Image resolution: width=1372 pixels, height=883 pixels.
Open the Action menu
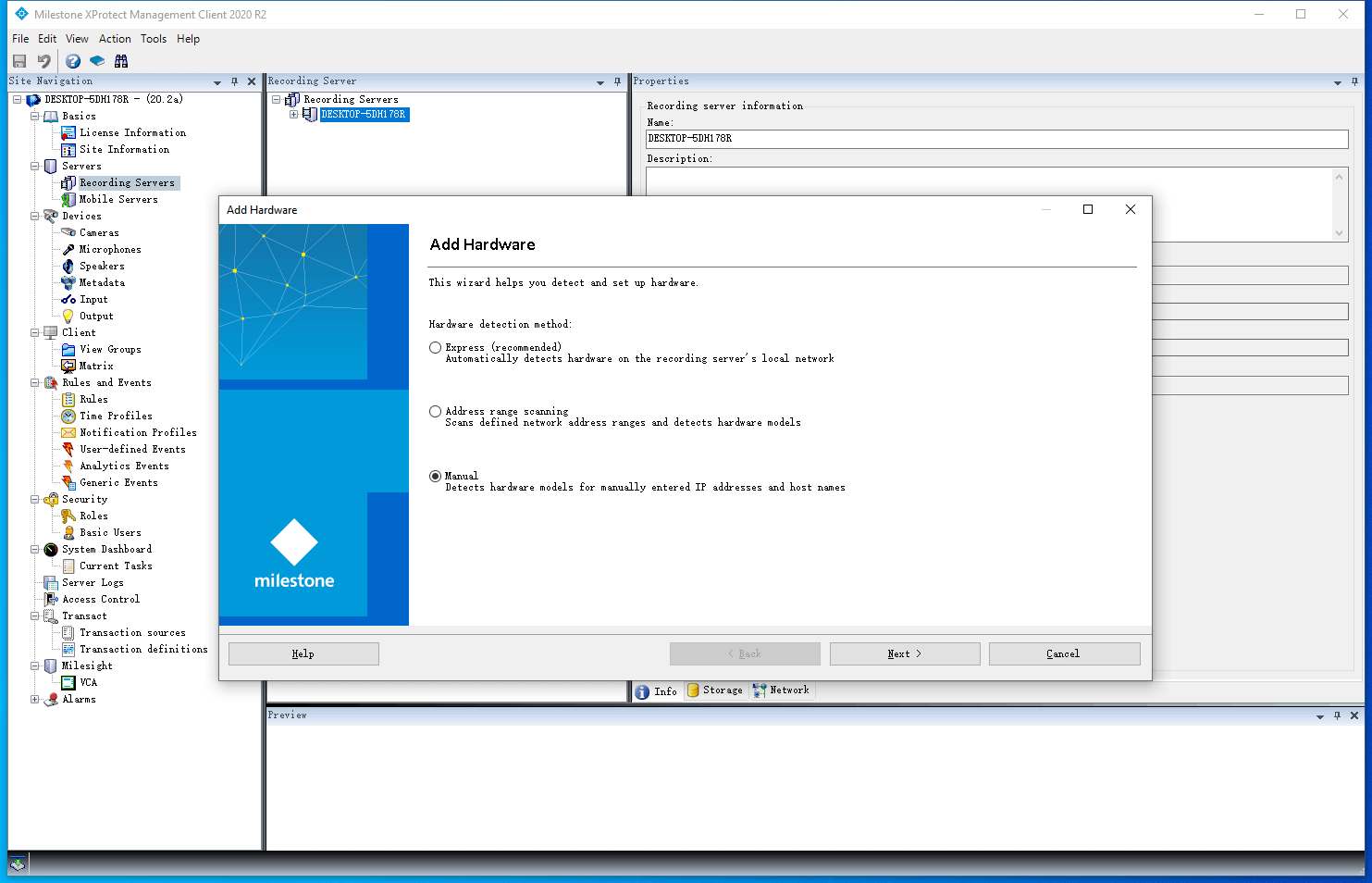(x=115, y=39)
